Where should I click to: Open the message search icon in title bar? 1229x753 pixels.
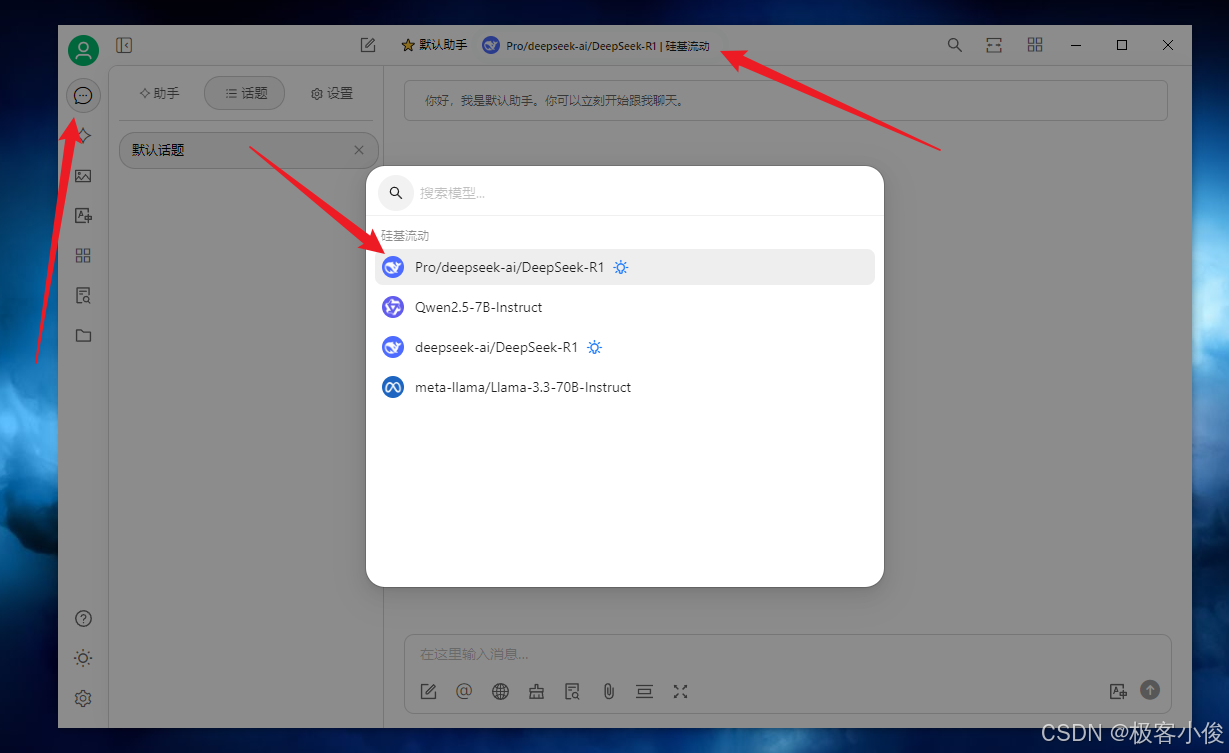pos(955,45)
